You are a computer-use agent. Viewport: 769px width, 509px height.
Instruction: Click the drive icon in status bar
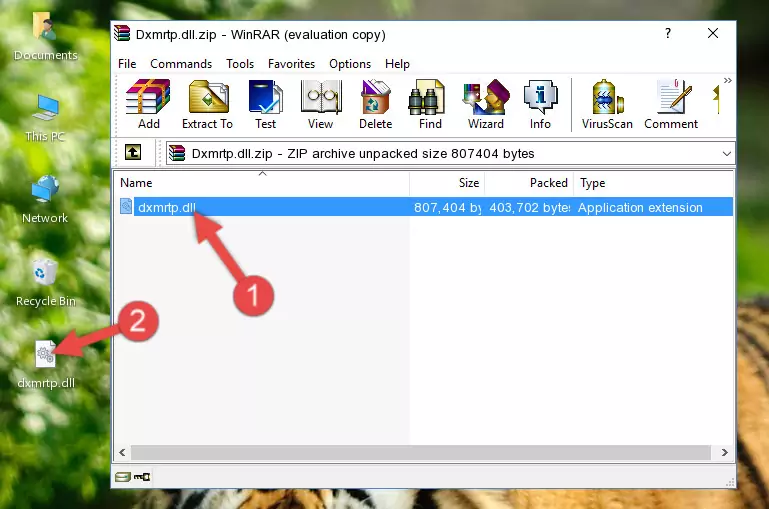(123, 477)
